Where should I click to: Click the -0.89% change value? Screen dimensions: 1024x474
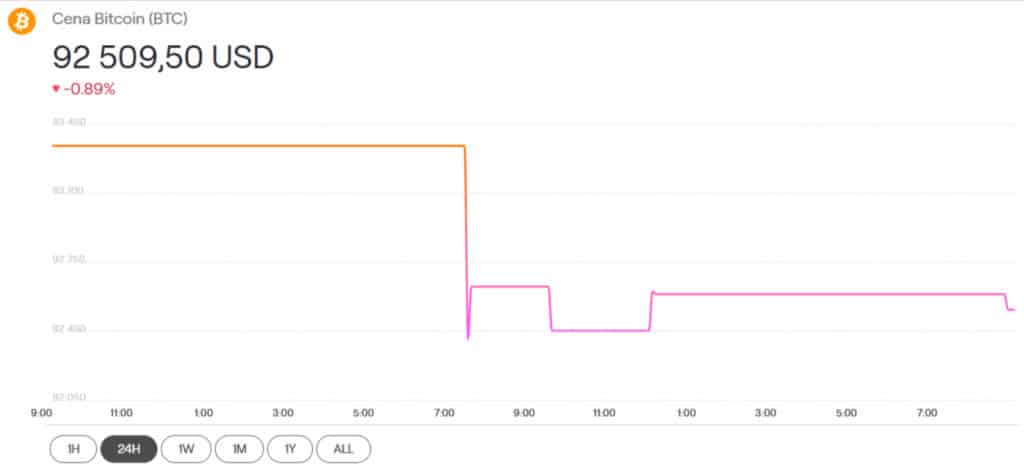[90, 89]
